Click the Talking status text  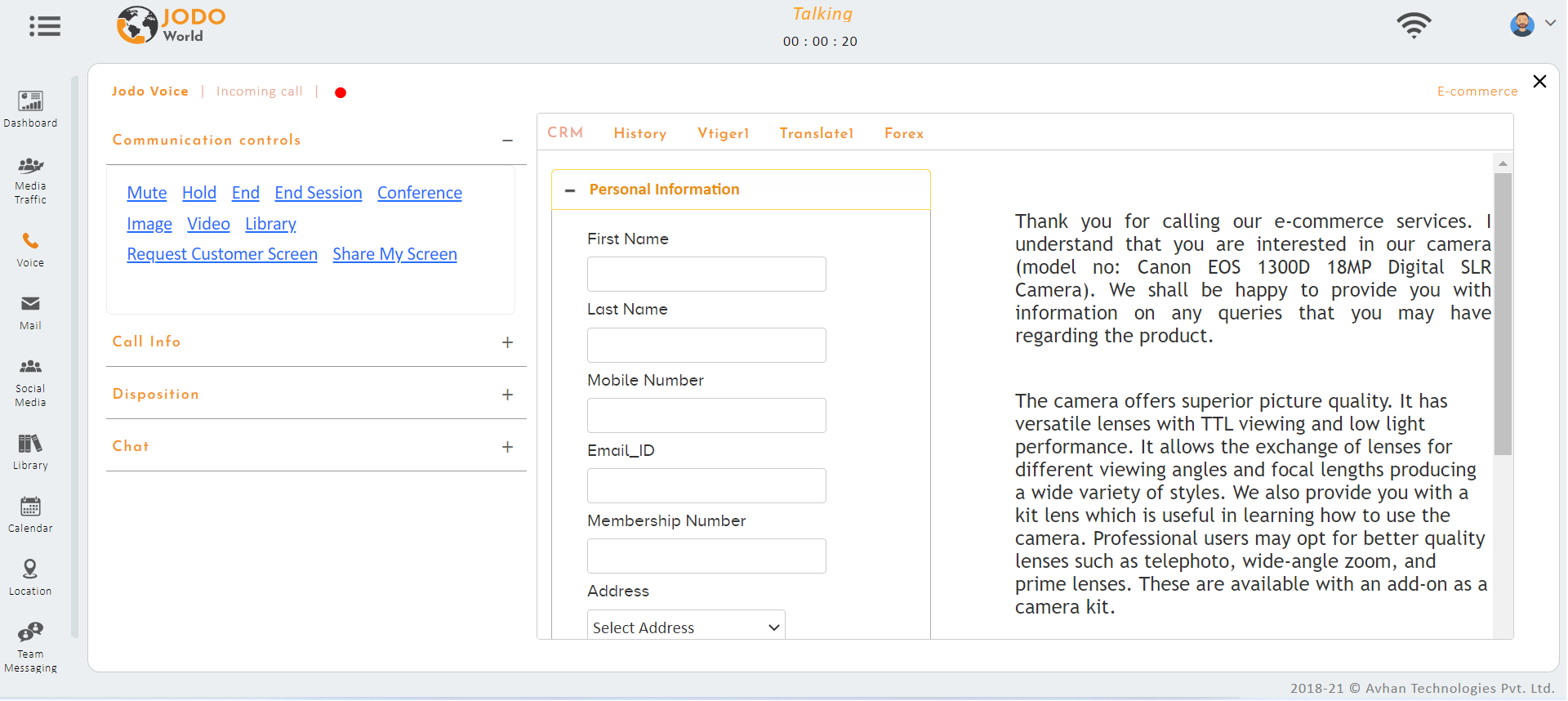[x=822, y=14]
